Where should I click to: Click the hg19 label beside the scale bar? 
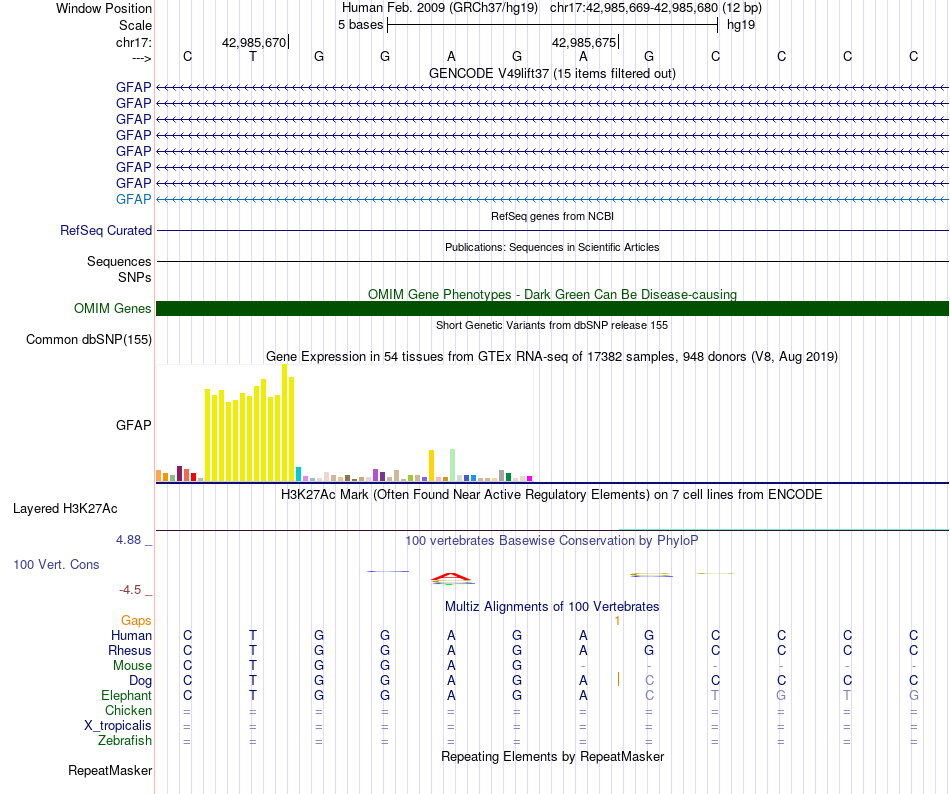click(741, 25)
